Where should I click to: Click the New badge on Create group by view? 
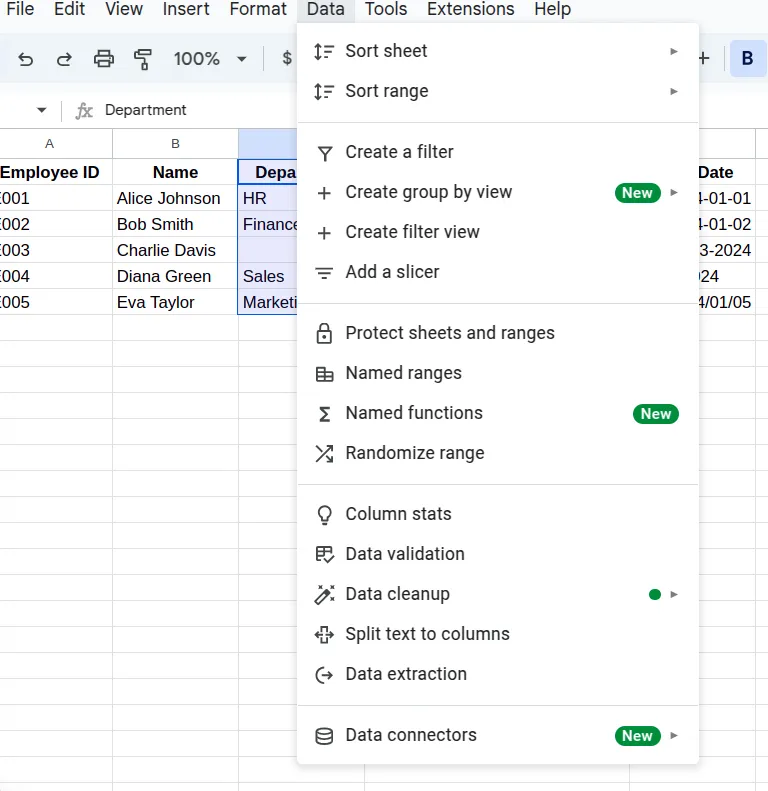point(638,193)
